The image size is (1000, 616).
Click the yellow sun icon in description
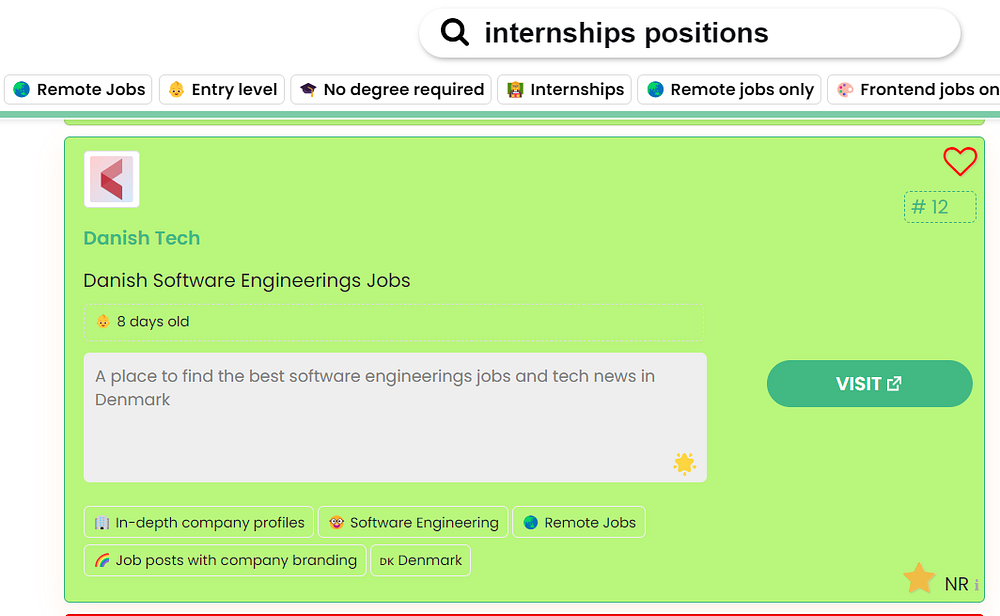pyautogui.click(x=684, y=463)
